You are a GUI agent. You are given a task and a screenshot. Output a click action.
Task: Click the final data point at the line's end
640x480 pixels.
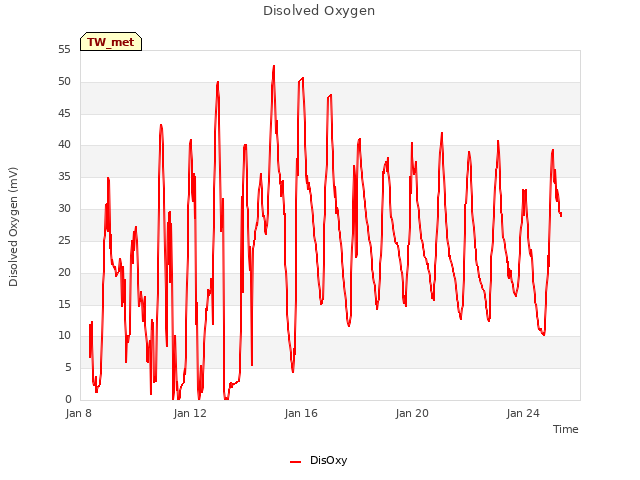coord(561,215)
